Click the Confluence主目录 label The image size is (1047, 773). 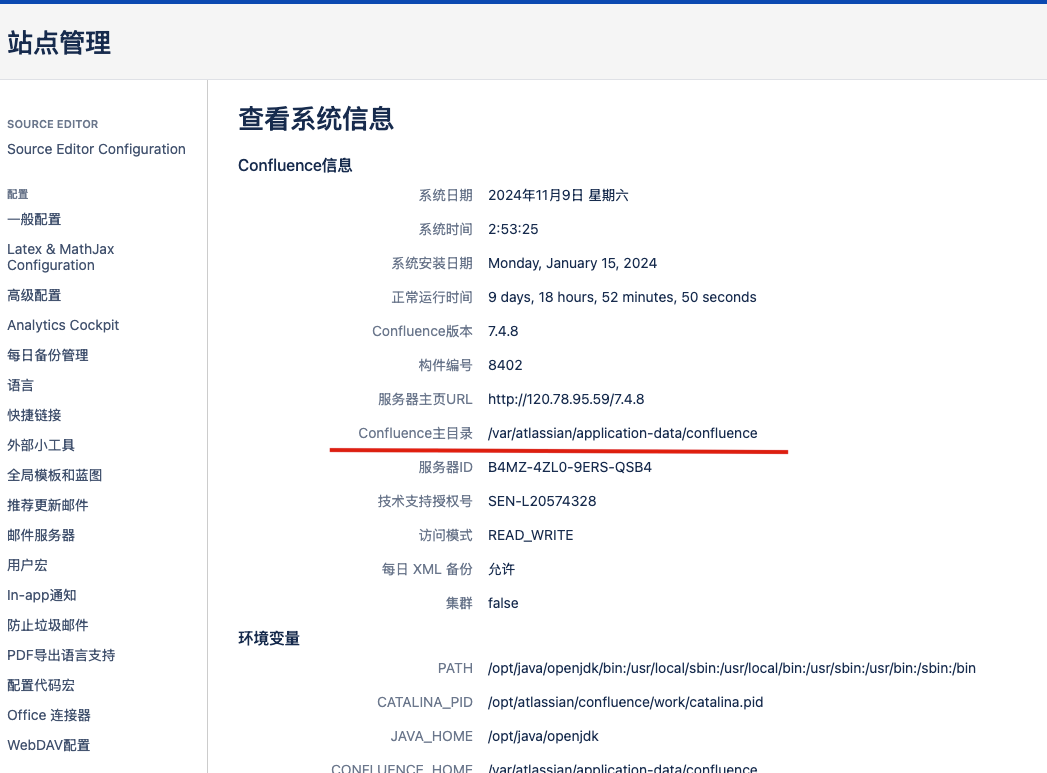[415, 434]
